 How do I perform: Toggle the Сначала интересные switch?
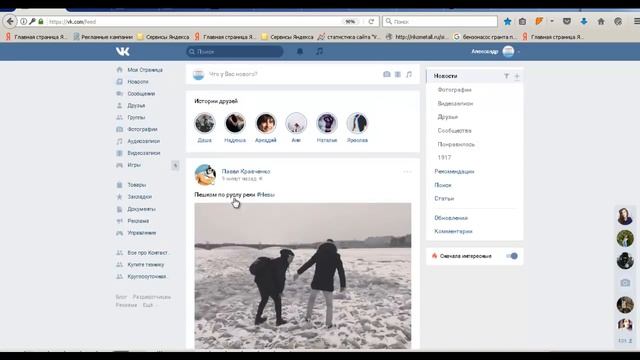click(512, 256)
